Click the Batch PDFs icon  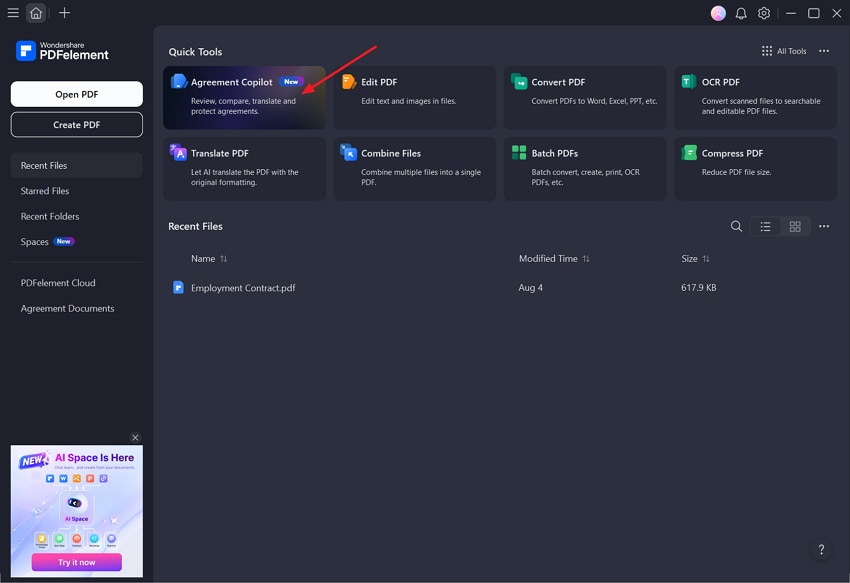[x=519, y=152]
